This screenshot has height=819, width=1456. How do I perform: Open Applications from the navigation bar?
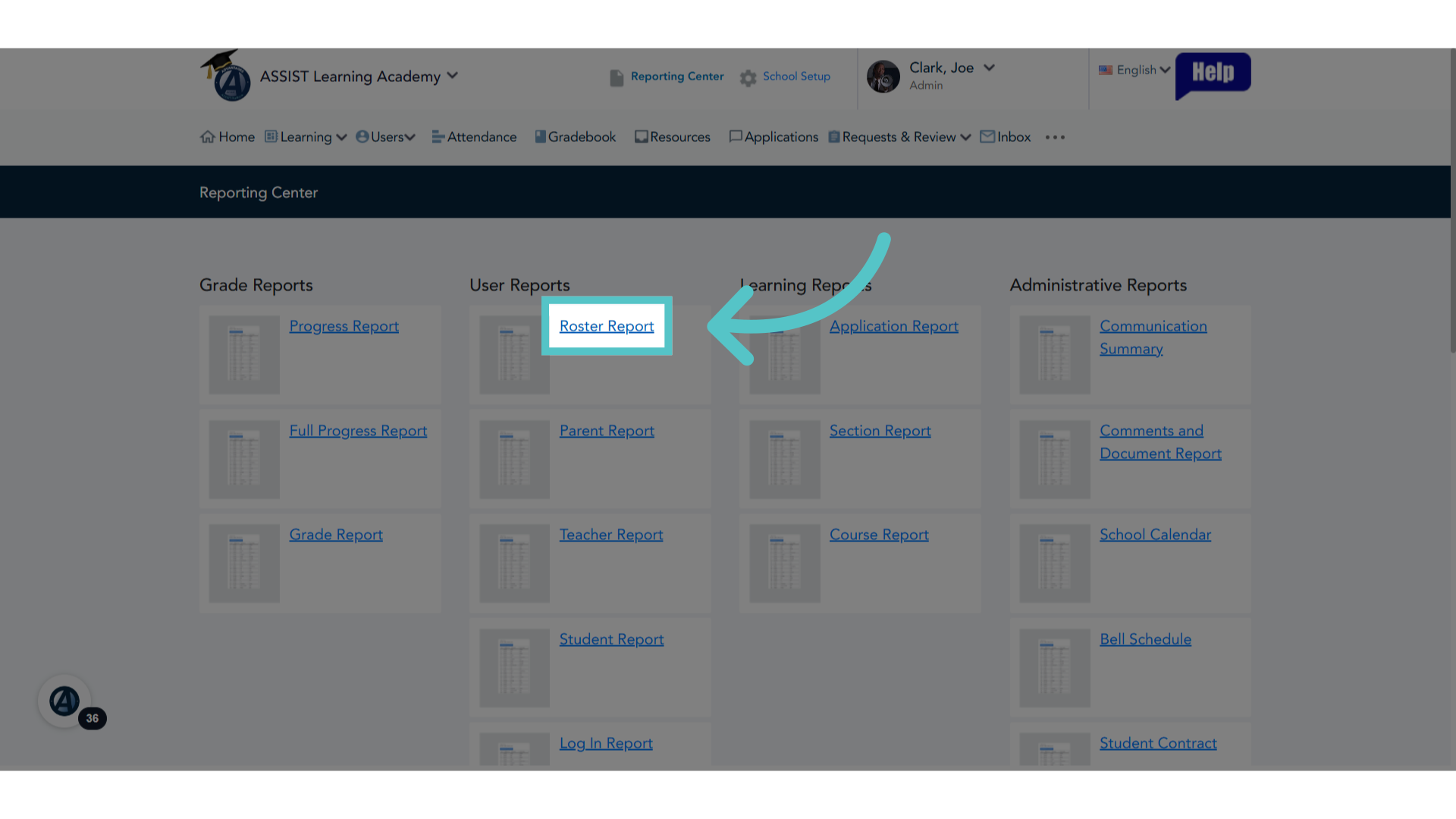773,136
